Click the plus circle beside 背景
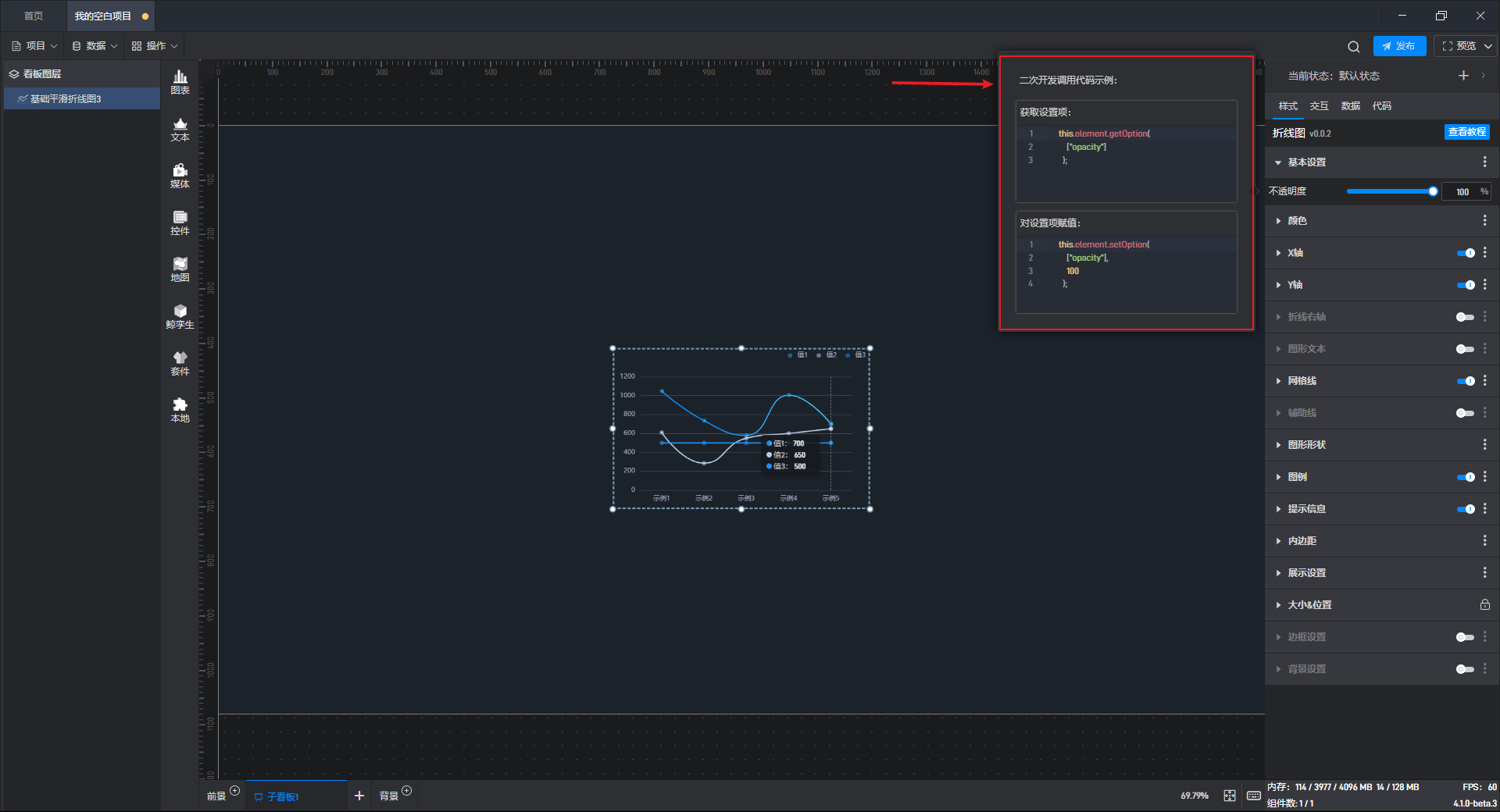 pos(406,791)
